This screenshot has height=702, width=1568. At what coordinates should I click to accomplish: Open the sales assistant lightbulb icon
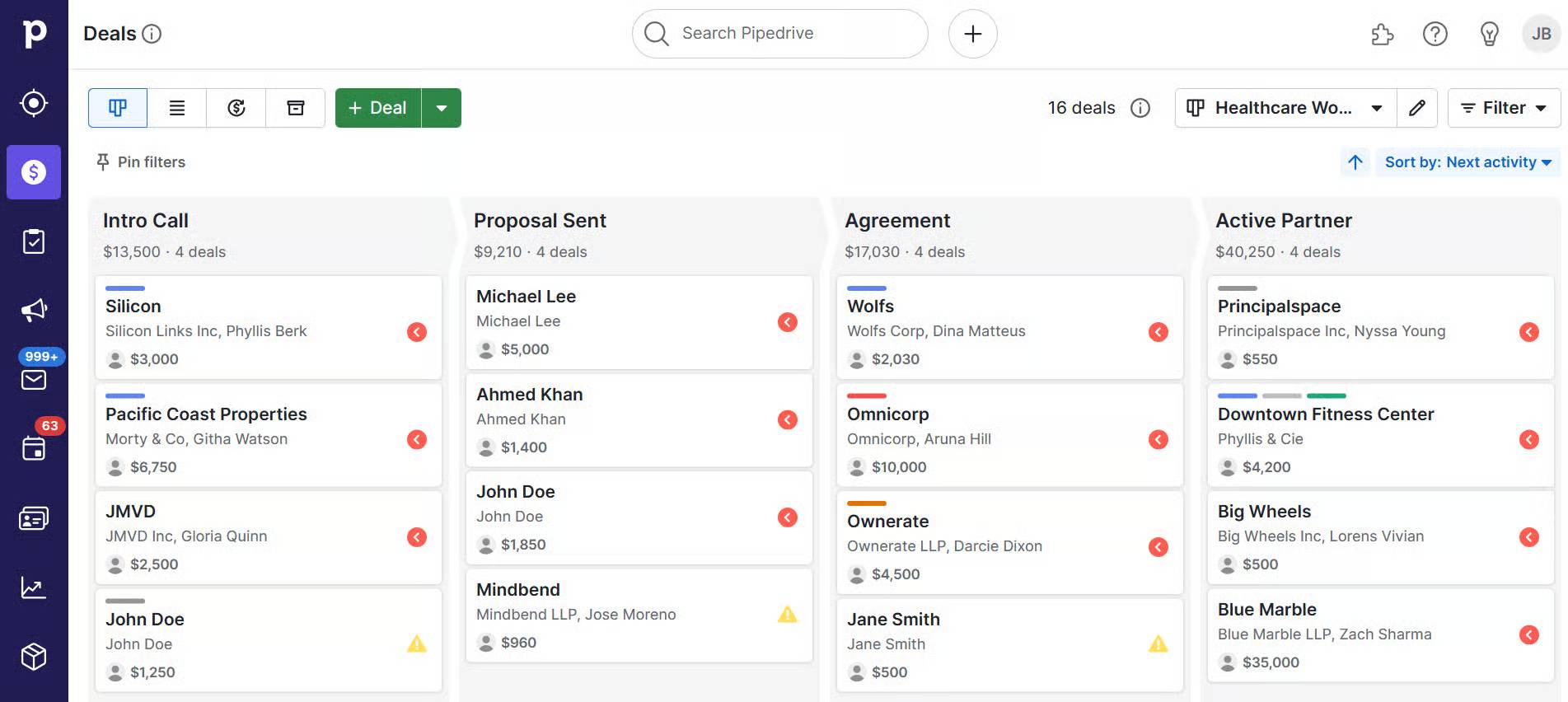1489,34
